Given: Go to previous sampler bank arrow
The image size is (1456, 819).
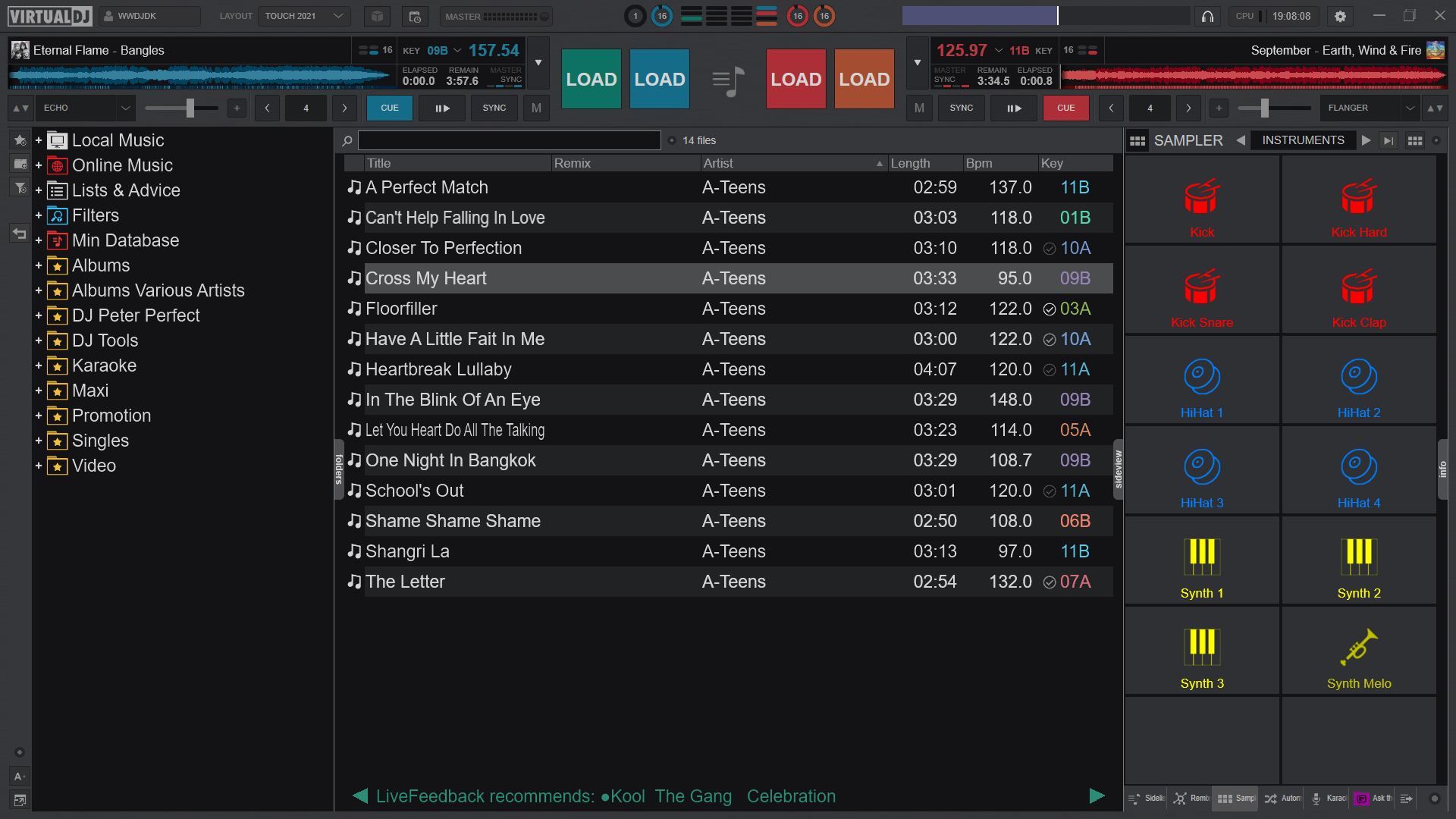Looking at the screenshot, I should [x=1241, y=140].
